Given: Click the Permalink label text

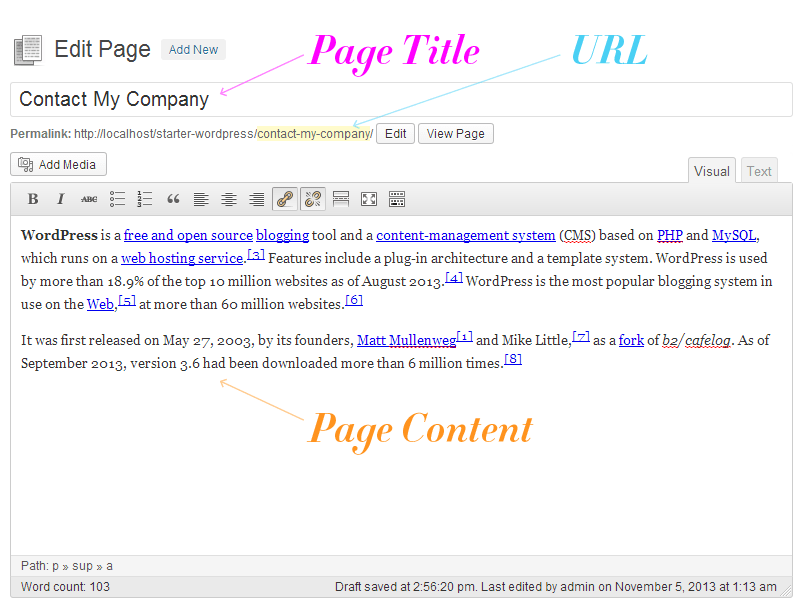Looking at the screenshot, I should (40, 134).
